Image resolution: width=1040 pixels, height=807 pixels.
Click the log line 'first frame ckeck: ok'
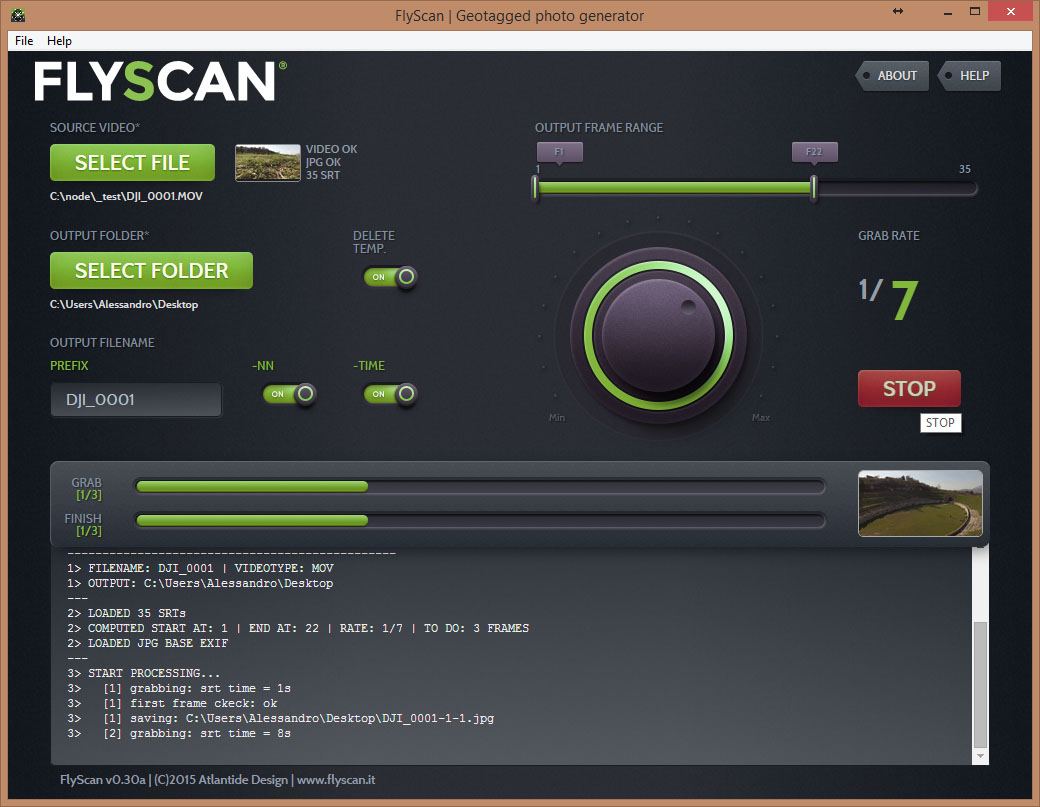[x=172, y=704]
